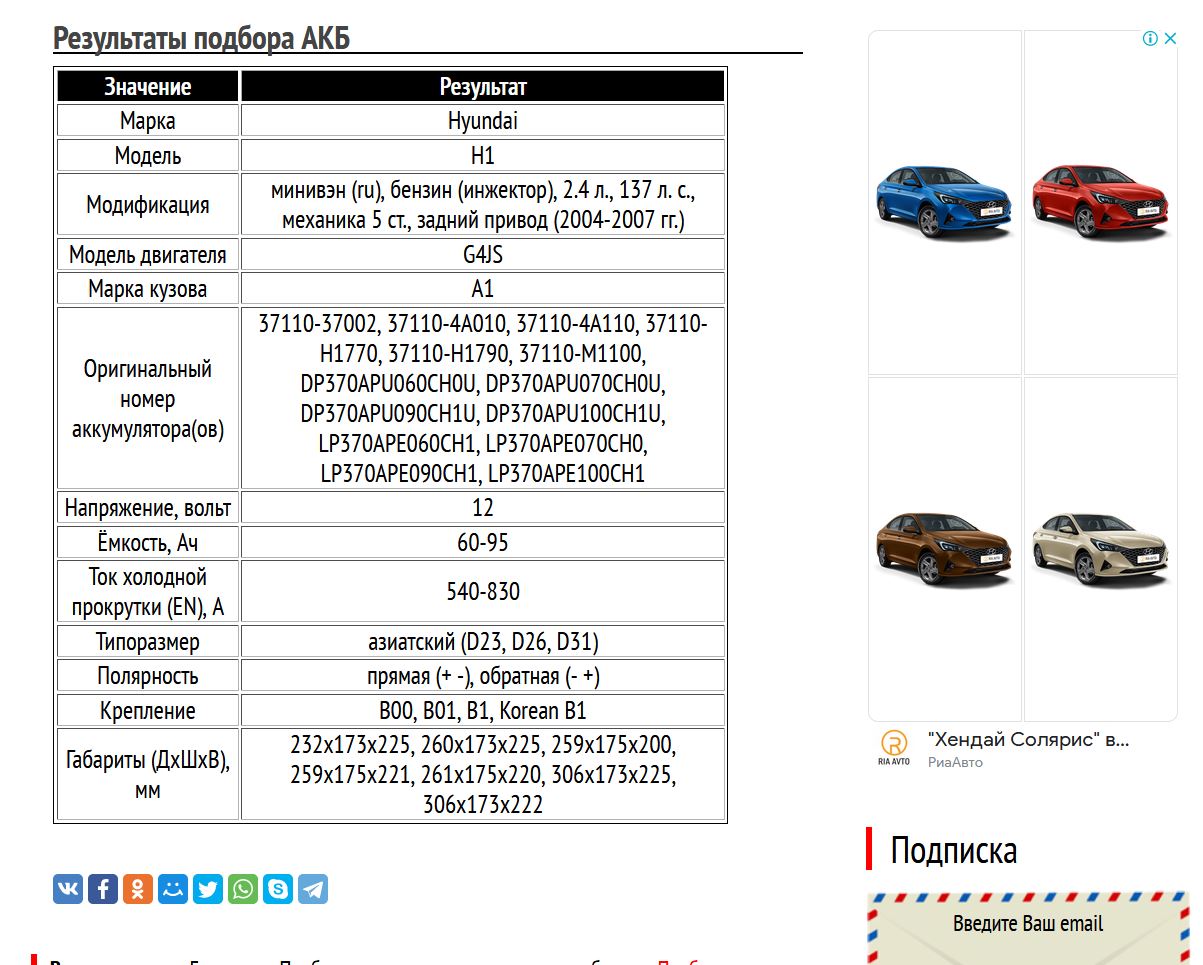Close the advertisement with X
The height and width of the screenshot is (965, 1203).
point(1169,39)
